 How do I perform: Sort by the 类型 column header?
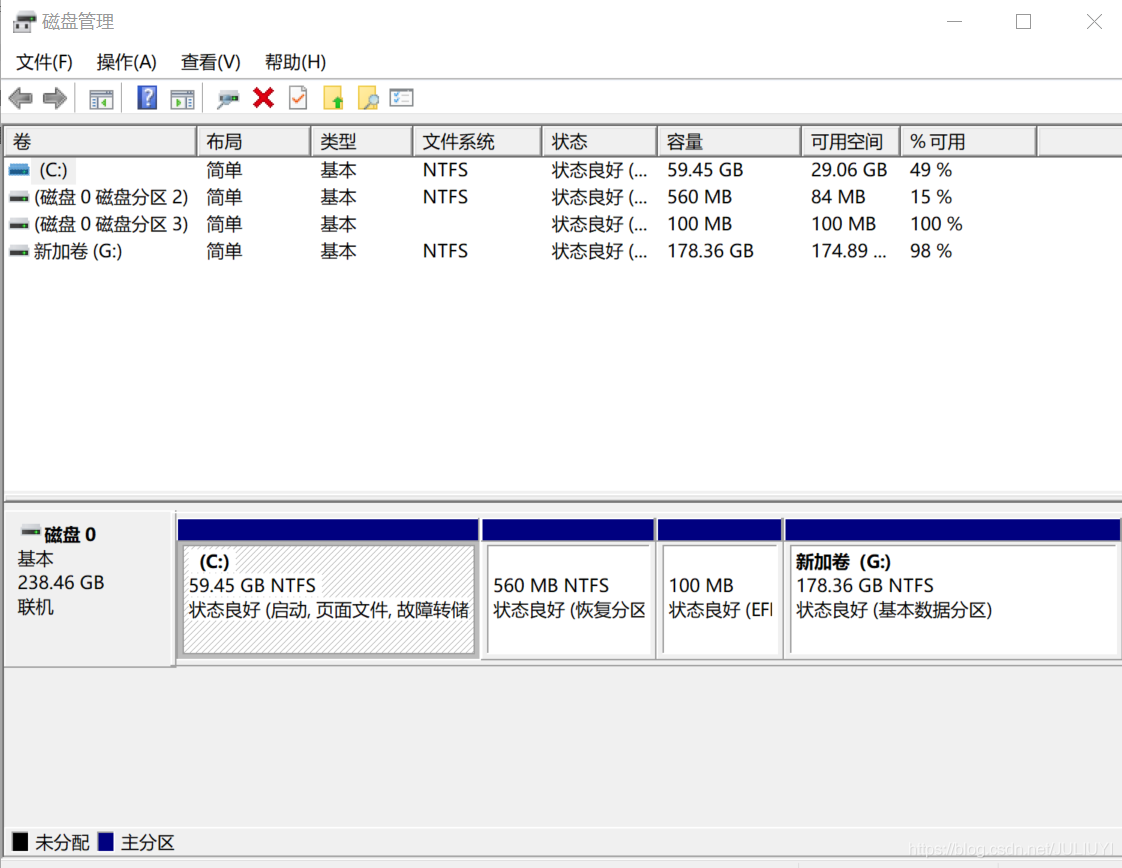click(362, 142)
